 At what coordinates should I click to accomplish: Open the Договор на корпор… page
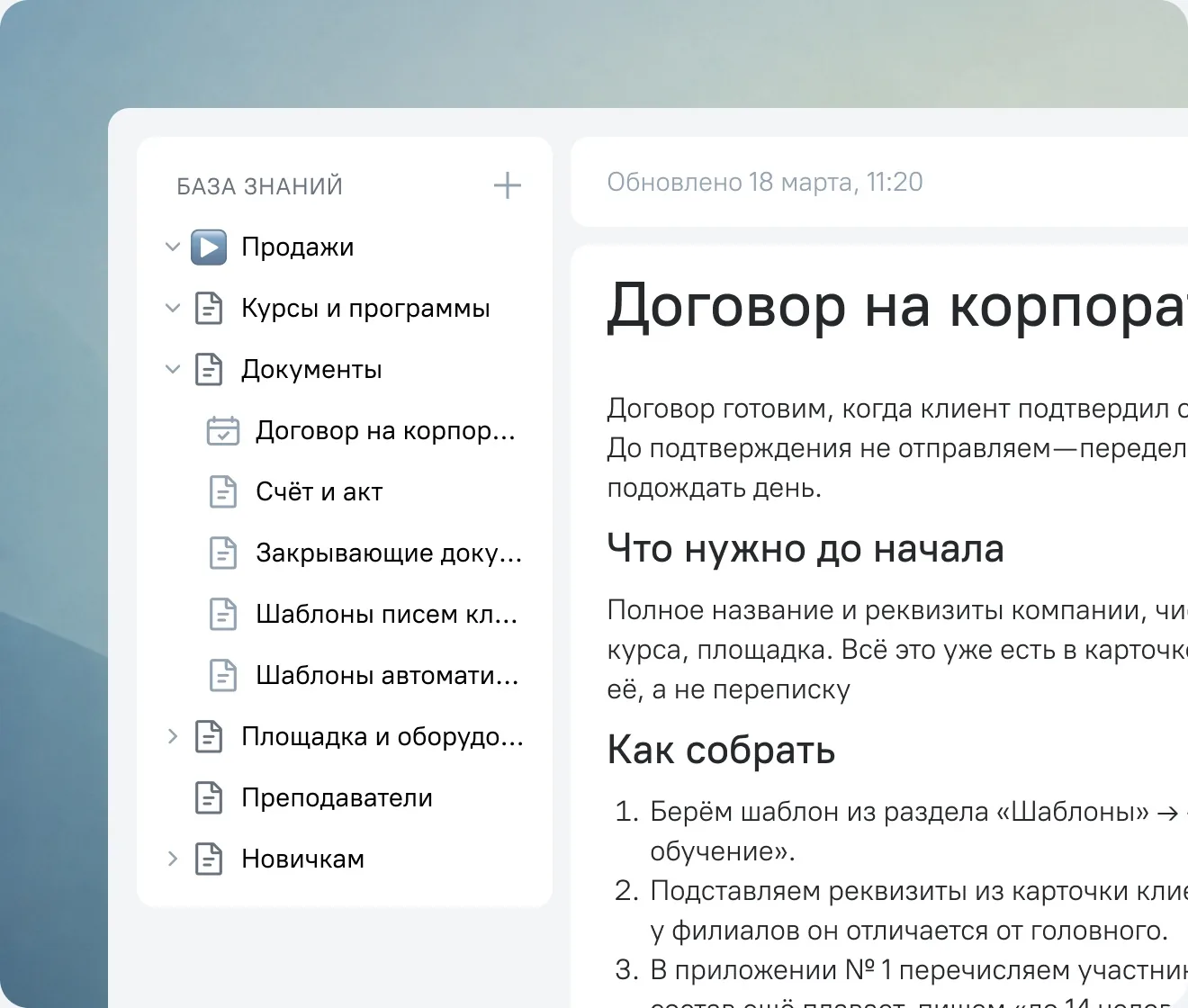pos(385,431)
